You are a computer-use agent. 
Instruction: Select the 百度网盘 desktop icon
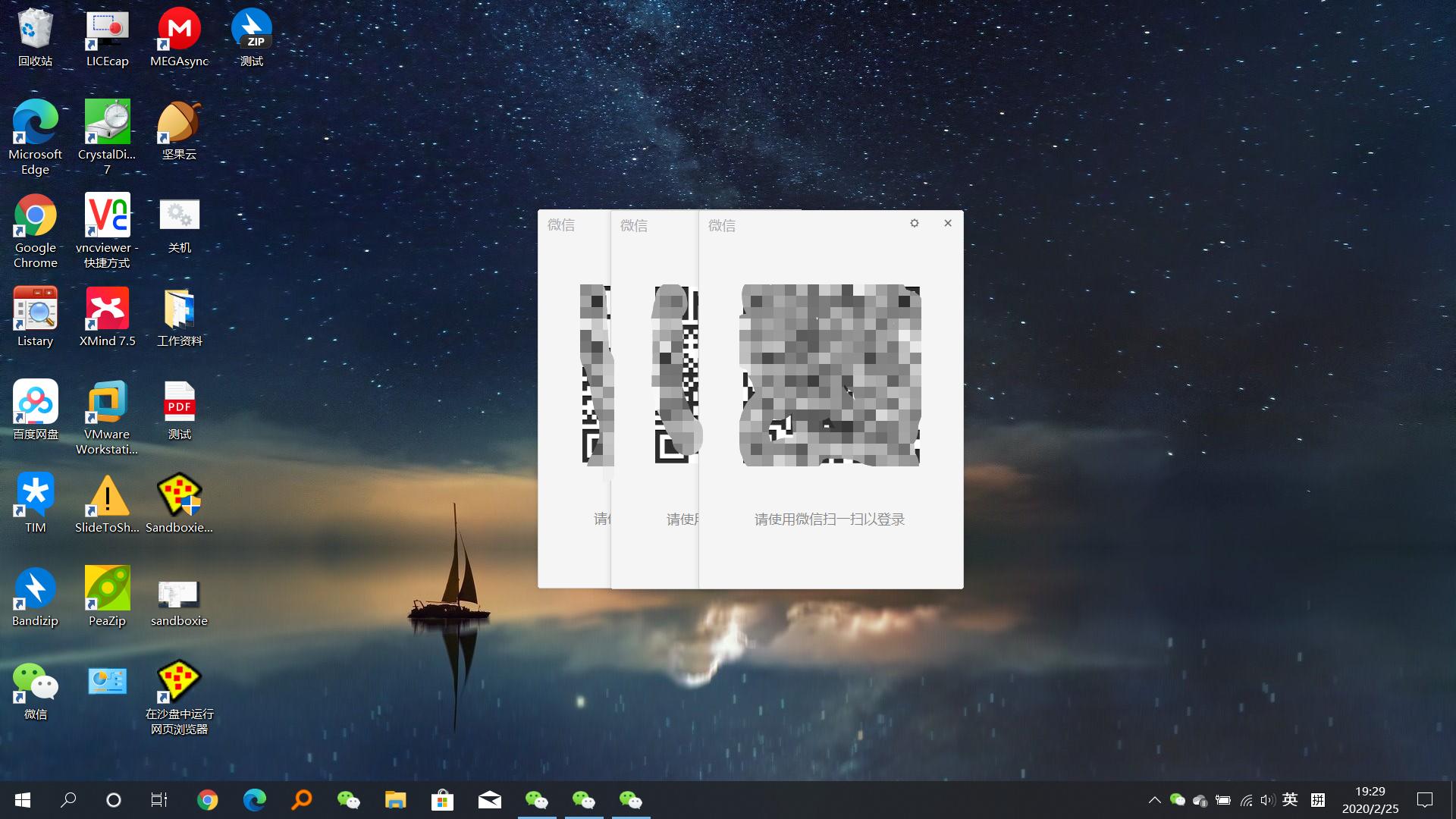click(35, 403)
